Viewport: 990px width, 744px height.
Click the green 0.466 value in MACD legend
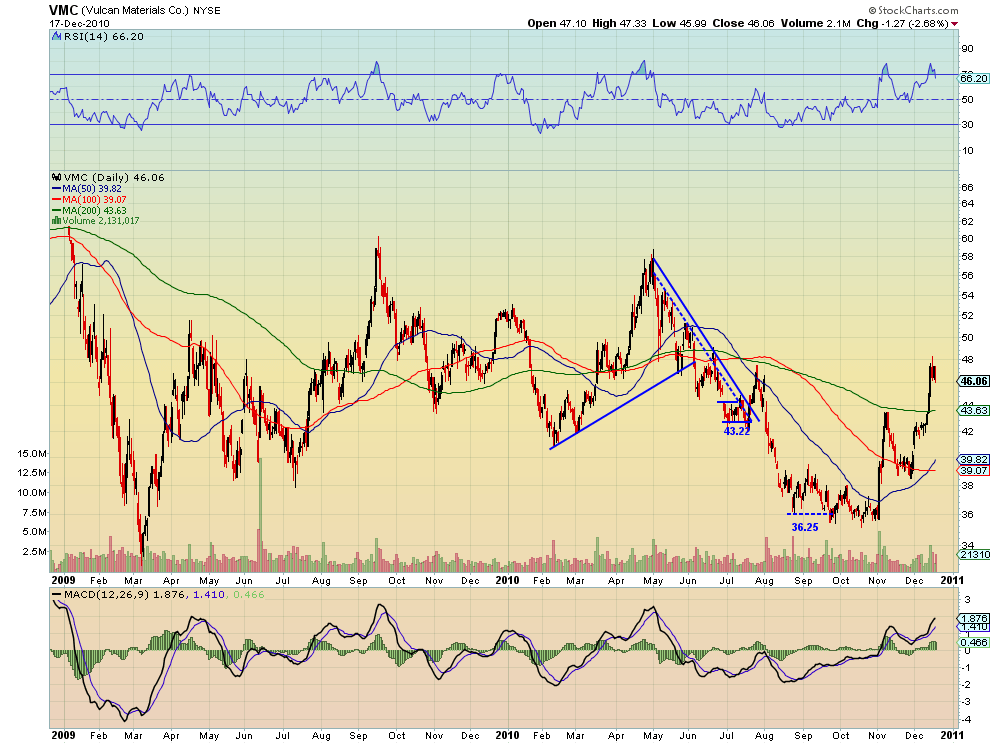pos(249,595)
